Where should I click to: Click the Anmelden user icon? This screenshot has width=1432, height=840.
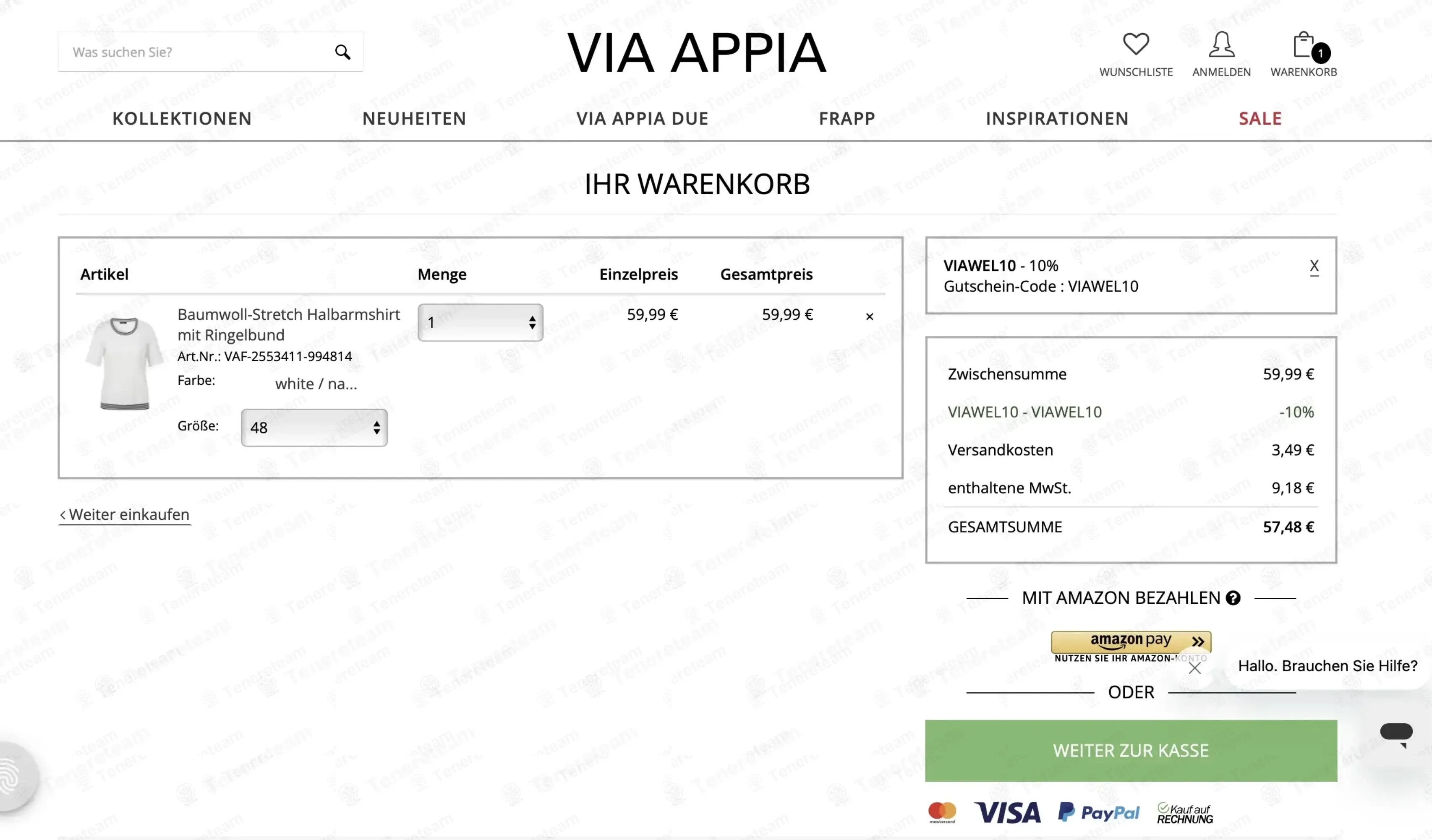[x=1221, y=44]
